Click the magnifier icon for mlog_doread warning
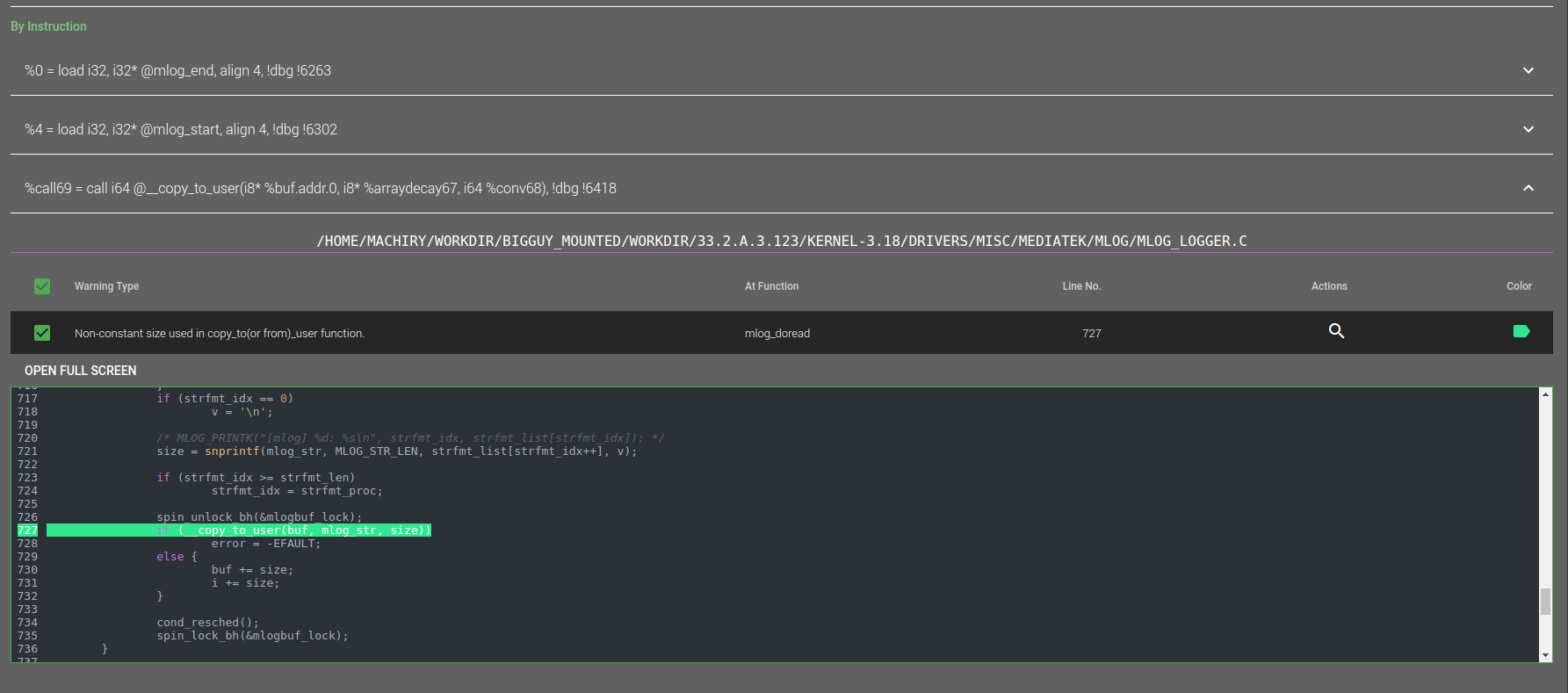The image size is (1568, 693). pyautogui.click(x=1336, y=331)
